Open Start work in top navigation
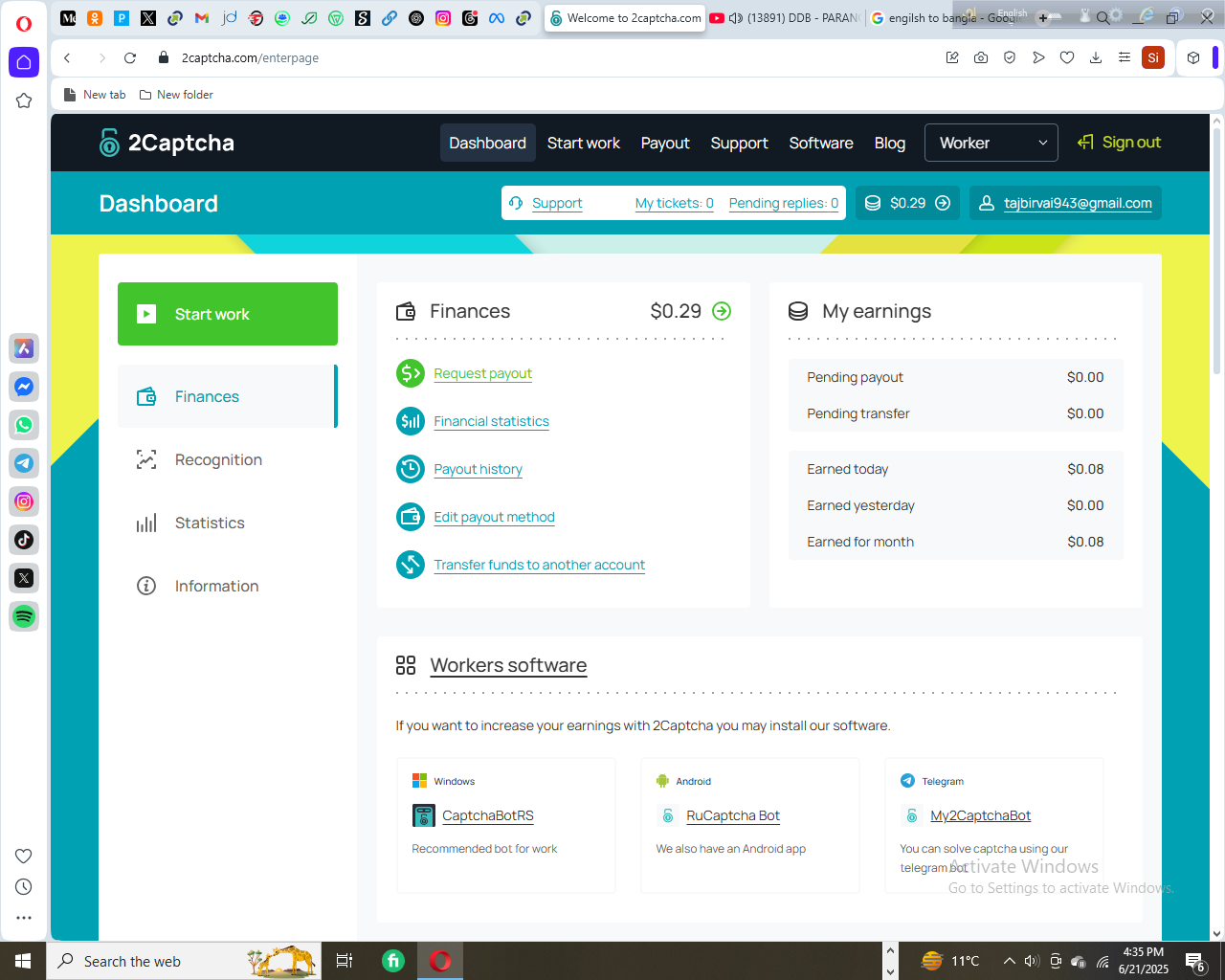This screenshot has width=1225, height=980. 584,143
